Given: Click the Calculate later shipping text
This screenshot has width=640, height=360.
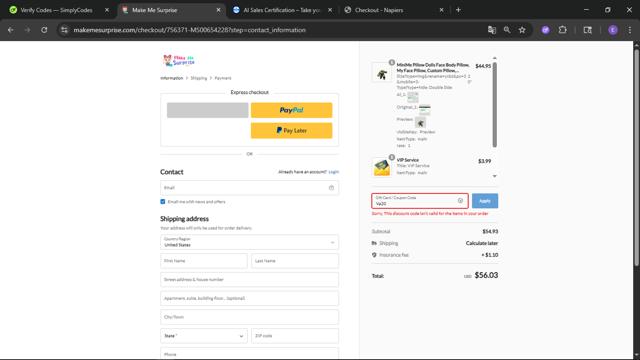Looking at the screenshot, I should tap(482, 243).
